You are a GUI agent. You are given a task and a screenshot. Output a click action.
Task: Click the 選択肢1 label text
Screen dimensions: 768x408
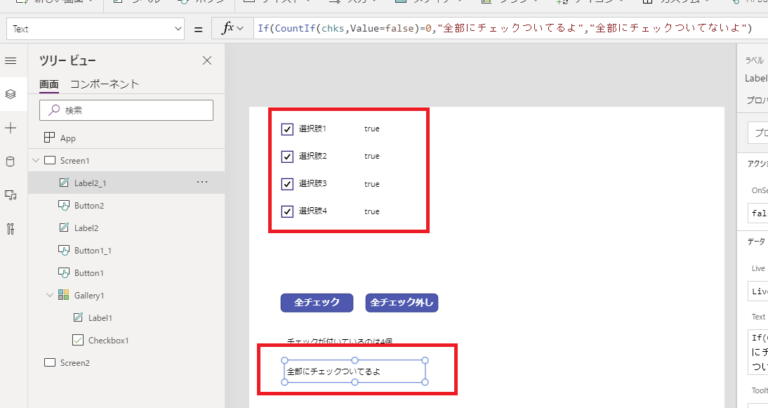pos(312,128)
